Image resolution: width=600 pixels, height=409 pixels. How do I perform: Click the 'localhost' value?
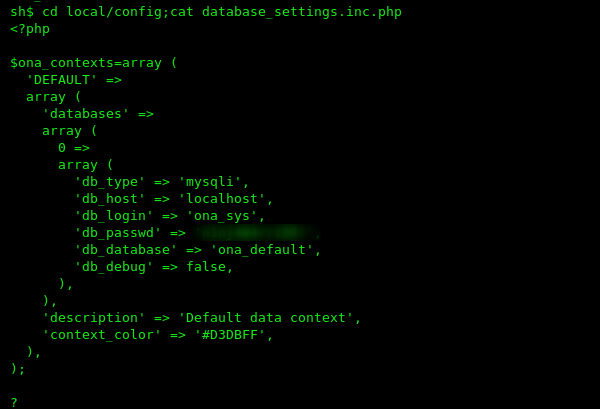tap(222, 199)
